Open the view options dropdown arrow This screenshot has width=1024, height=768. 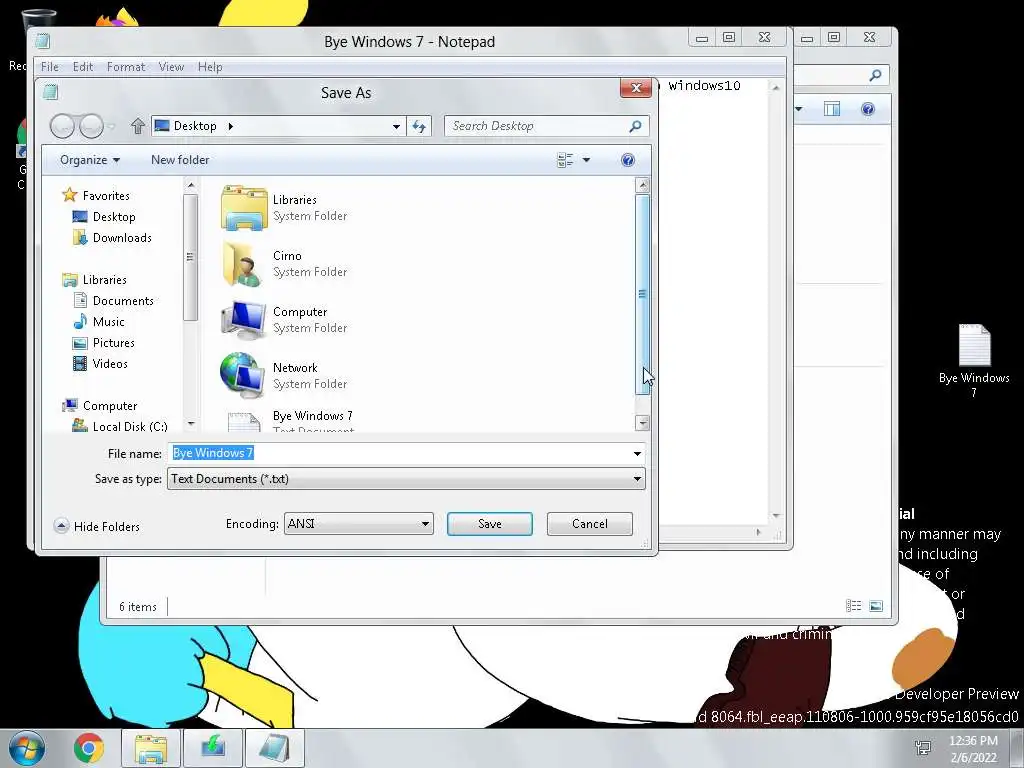pos(586,160)
